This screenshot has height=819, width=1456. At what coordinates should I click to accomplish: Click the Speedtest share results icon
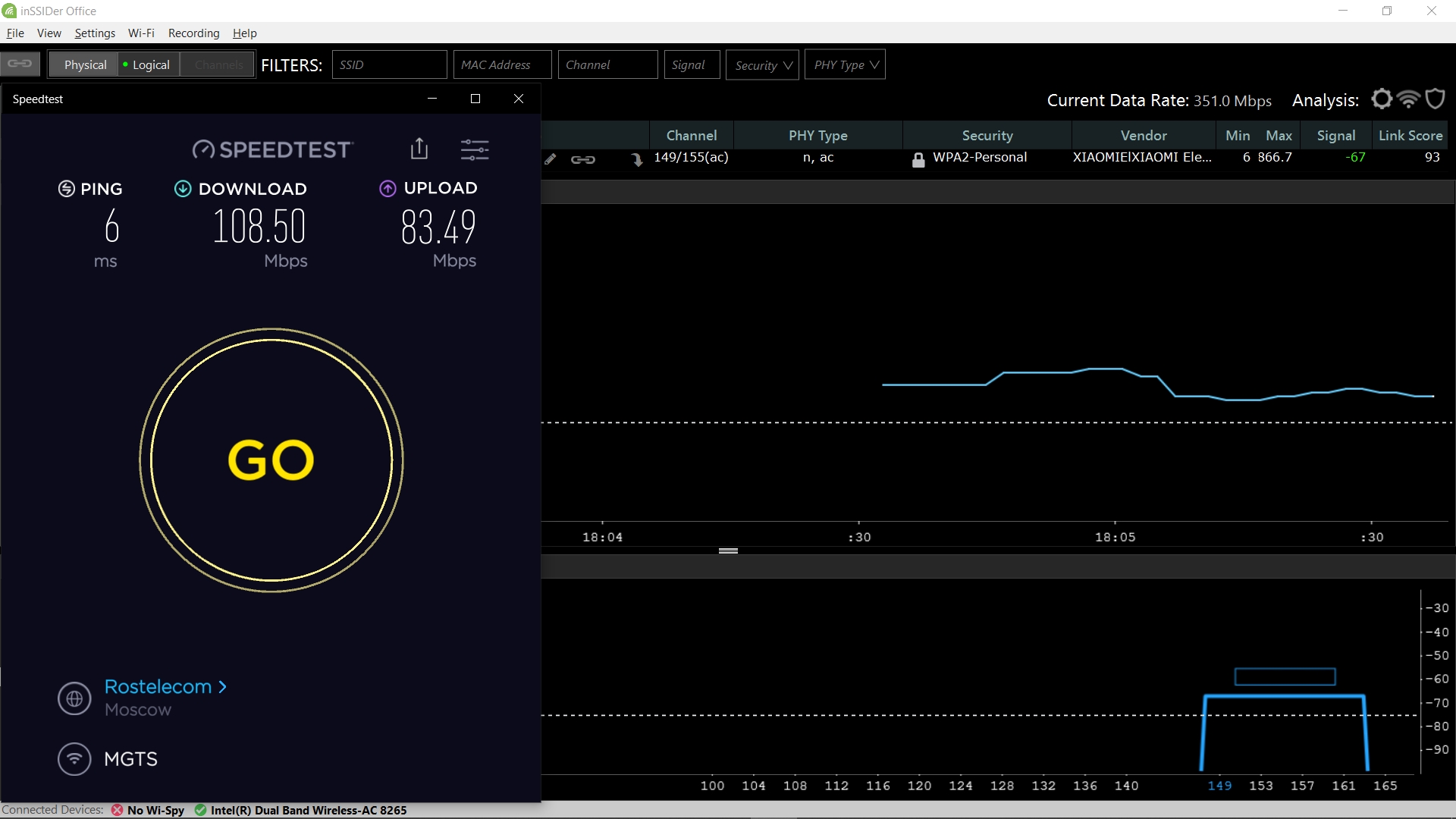(419, 148)
